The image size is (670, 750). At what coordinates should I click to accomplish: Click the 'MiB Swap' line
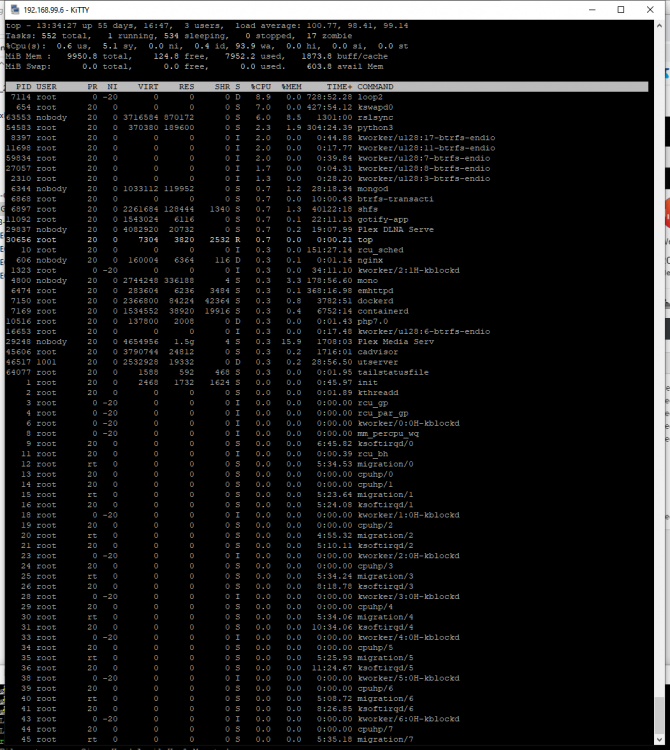195,66
